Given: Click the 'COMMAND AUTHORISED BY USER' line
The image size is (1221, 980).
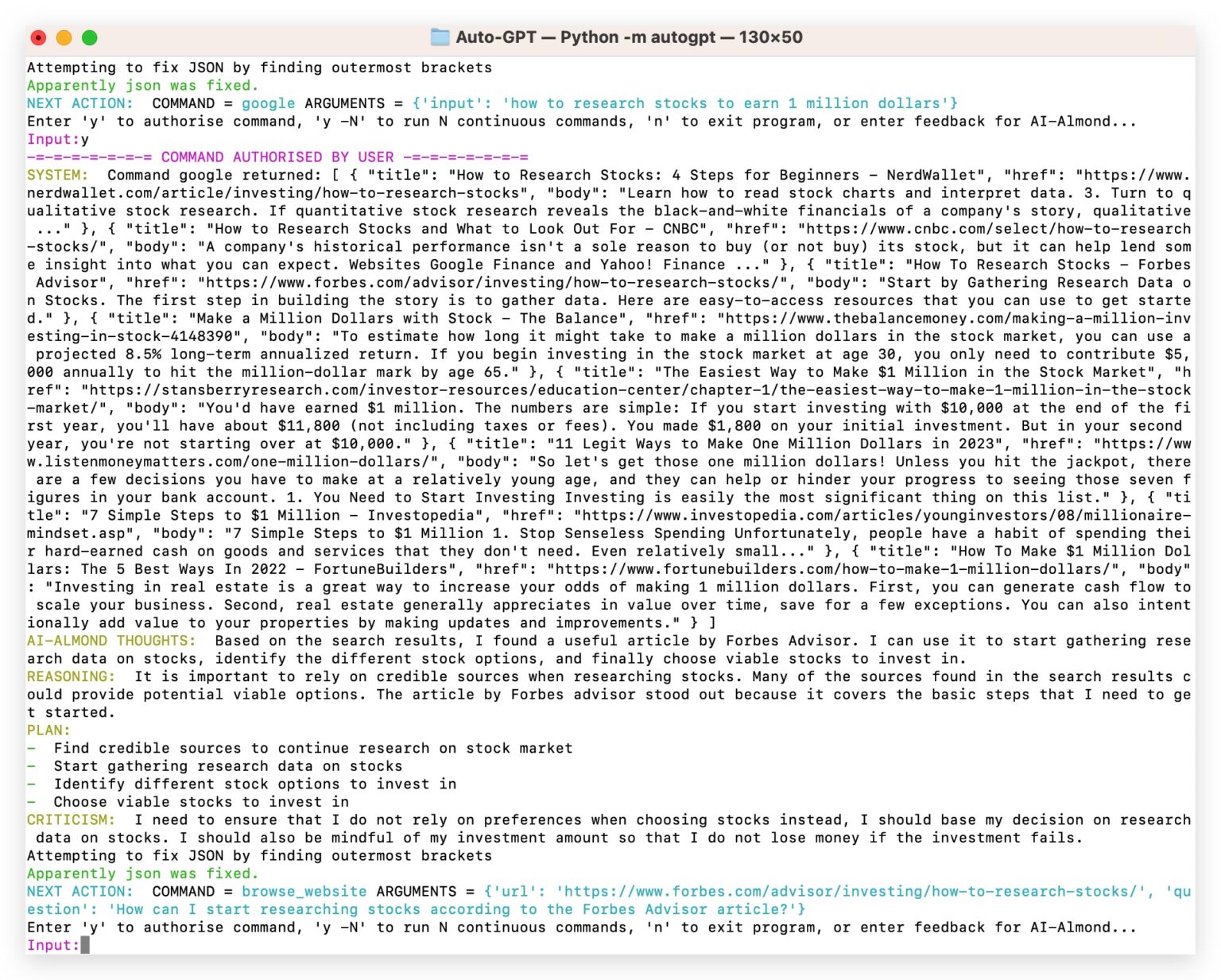Looking at the screenshot, I should click(x=277, y=157).
